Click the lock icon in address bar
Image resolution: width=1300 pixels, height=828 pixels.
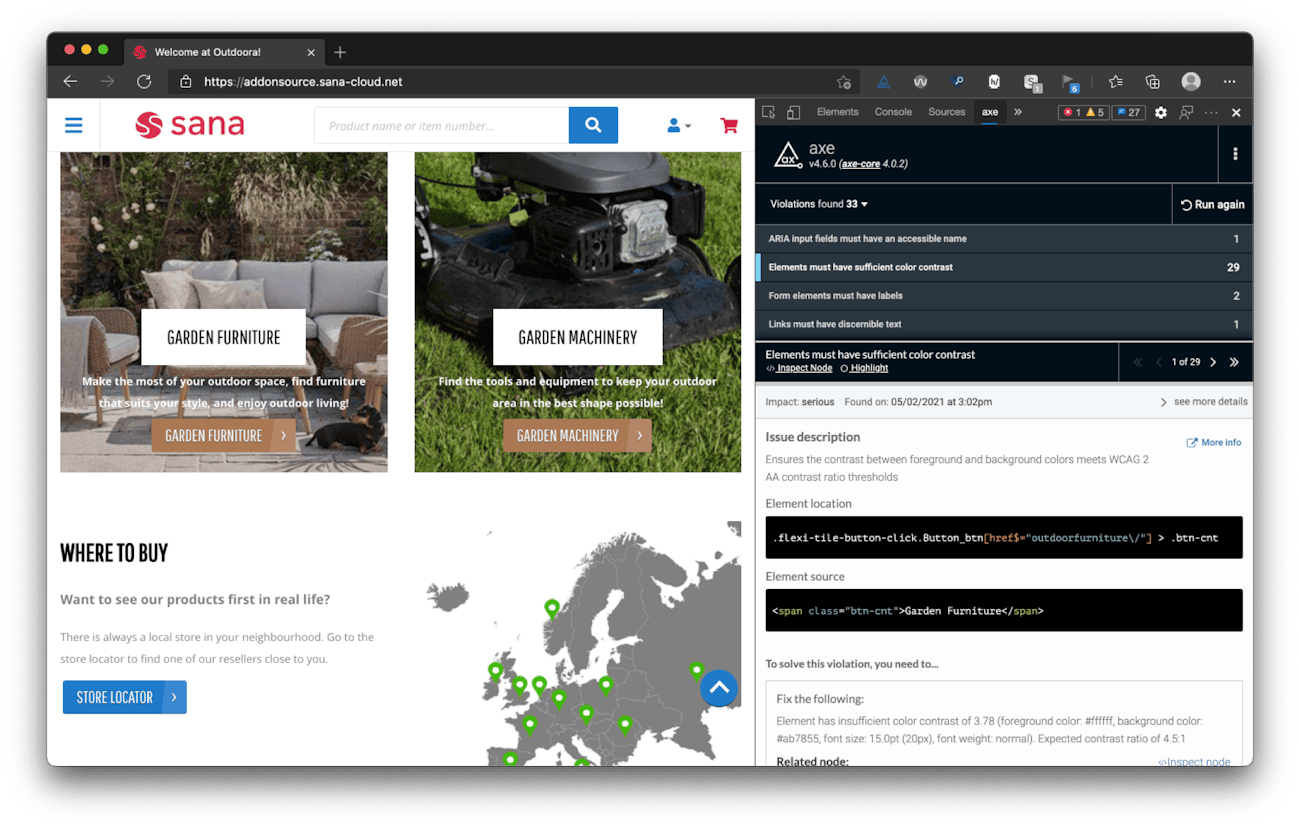click(185, 82)
